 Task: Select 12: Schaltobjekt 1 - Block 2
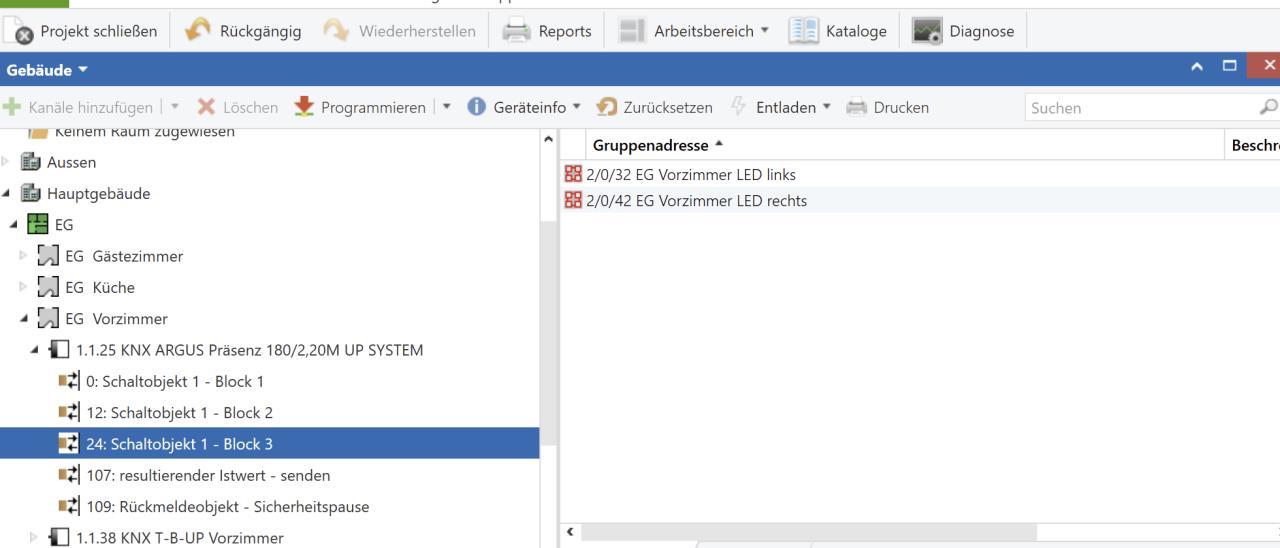[x=186, y=413]
